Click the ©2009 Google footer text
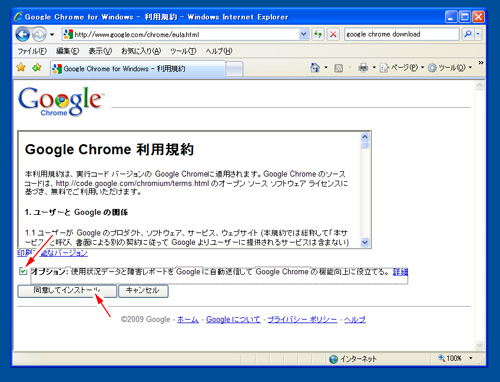500x382 pixels. pos(146,319)
